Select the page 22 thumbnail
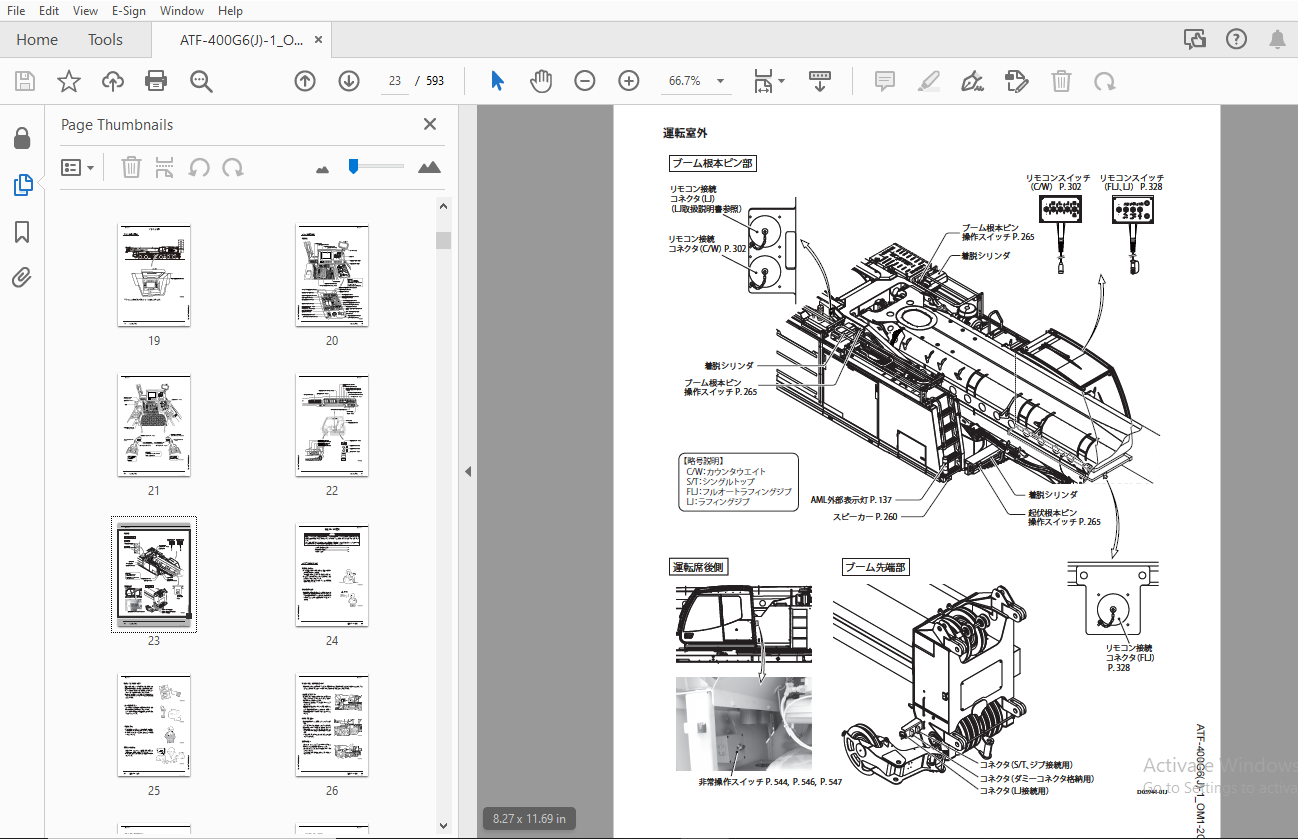This screenshot has height=839, width=1298. click(x=332, y=425)
